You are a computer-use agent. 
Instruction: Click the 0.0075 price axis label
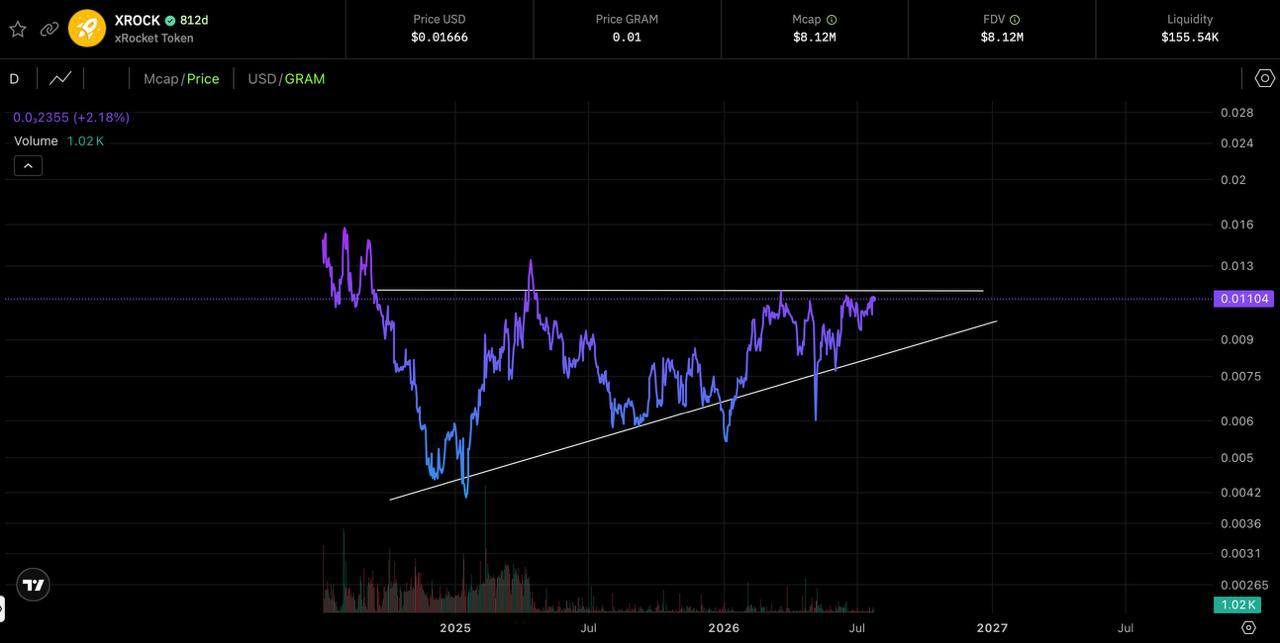[x=1240, y=376]
